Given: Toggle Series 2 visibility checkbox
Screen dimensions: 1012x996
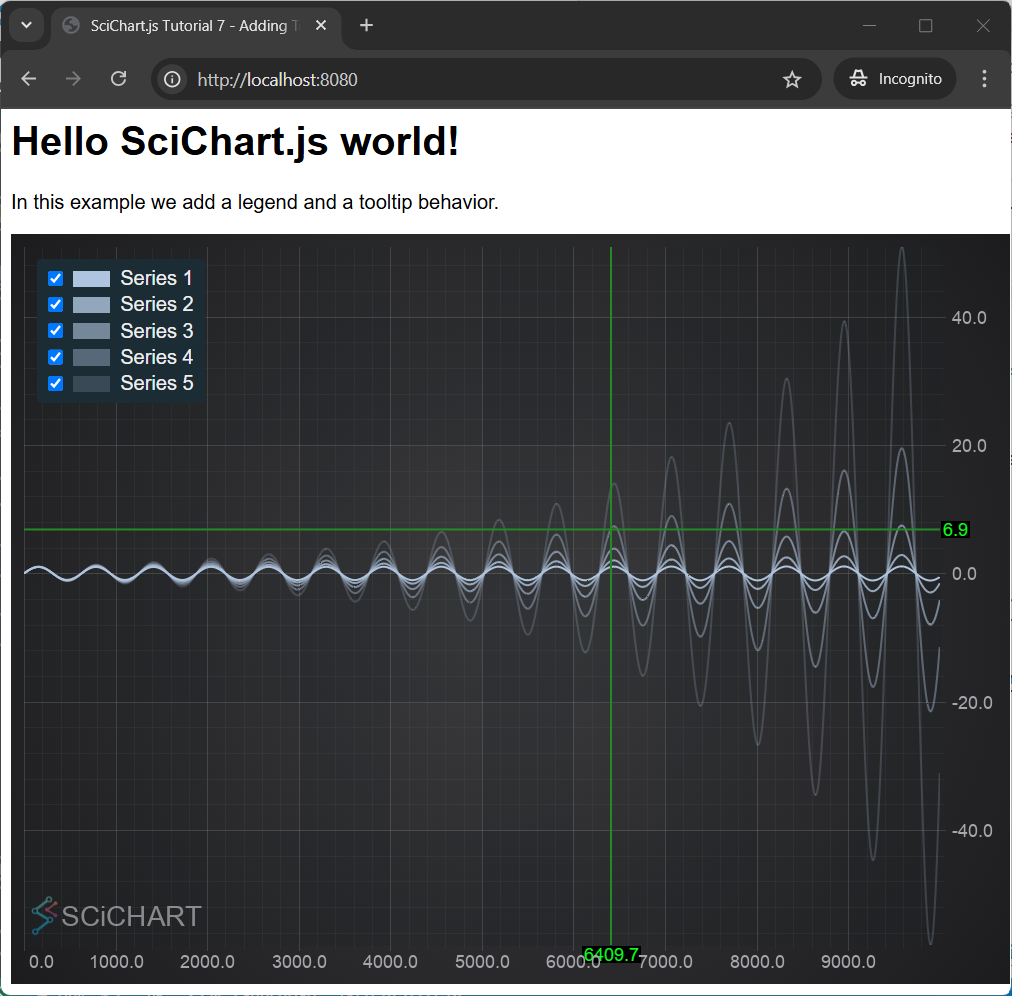Looking at the screenshot, I should pos(56,305).
